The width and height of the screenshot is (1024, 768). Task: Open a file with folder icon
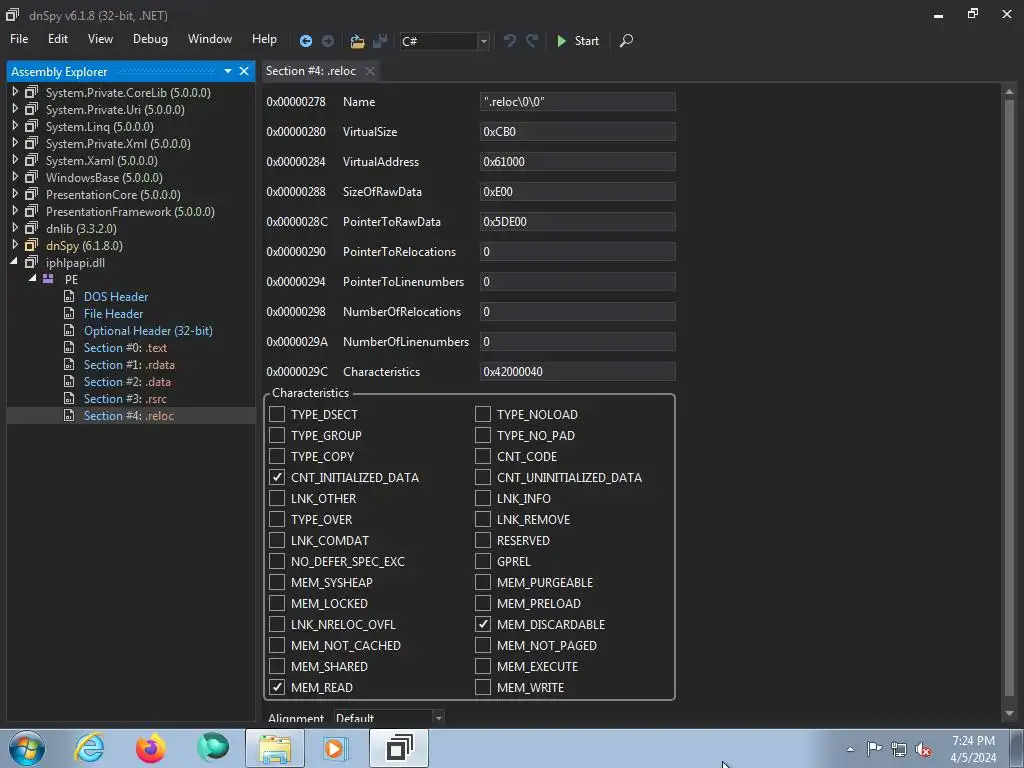tap(357, 41)
